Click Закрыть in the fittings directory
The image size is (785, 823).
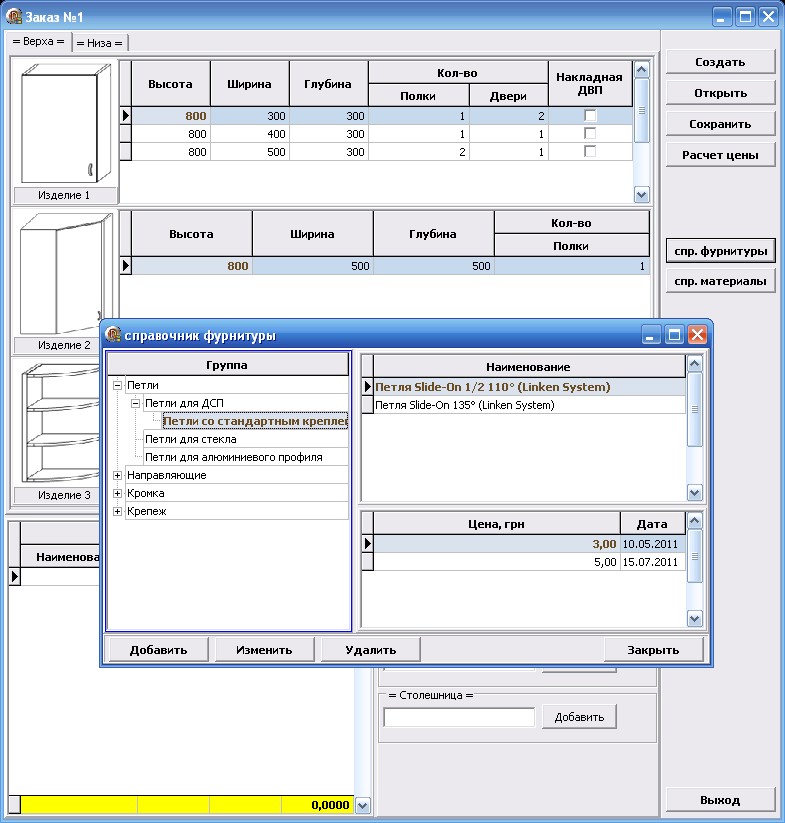(x=653, y=650)
